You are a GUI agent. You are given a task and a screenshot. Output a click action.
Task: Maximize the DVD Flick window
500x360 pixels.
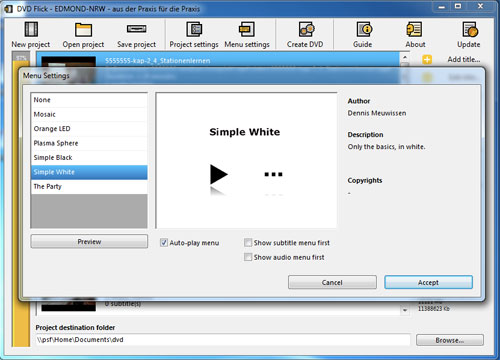[x=458, y=6]
